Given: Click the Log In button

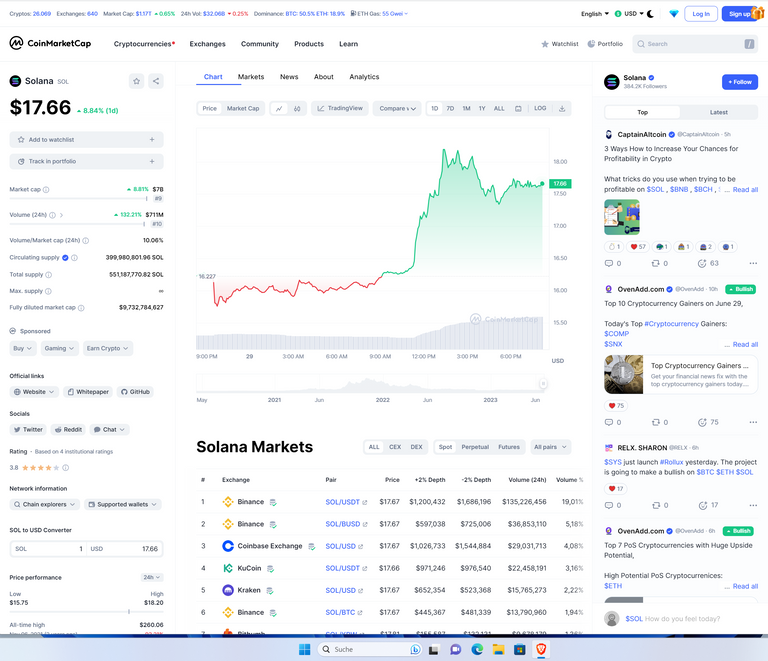Looking at the screenshot, I should tap(701, 14).
